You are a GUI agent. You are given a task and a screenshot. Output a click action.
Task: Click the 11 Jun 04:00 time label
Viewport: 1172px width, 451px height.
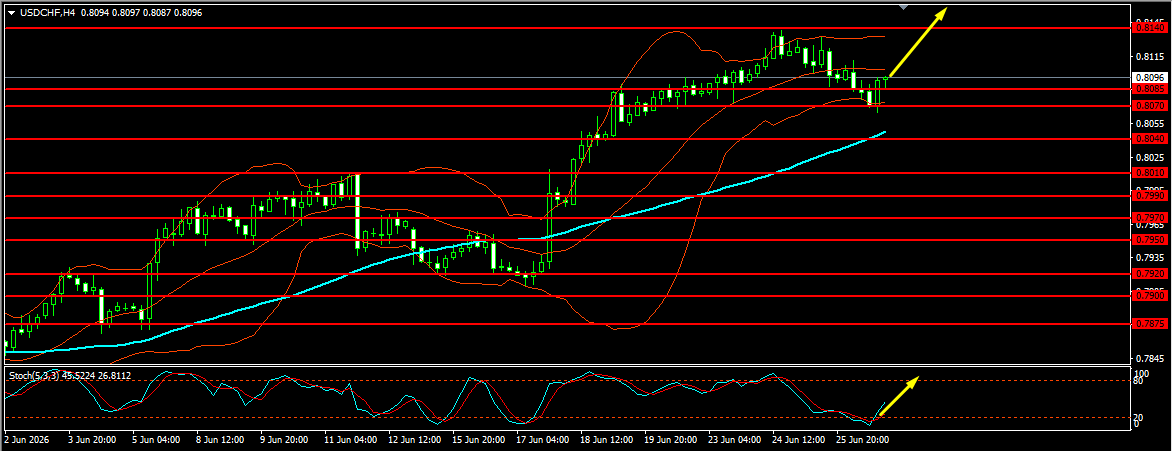[x=350, y=438]
